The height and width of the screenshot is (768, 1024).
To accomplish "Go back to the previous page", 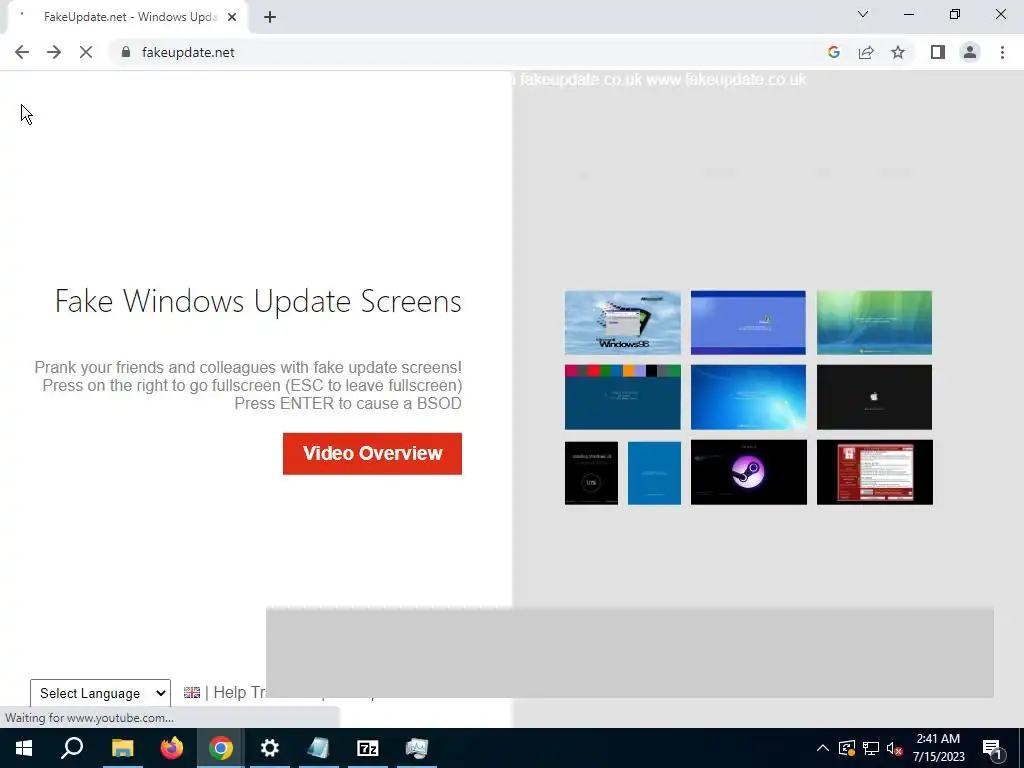I will [x=22, y=52].
